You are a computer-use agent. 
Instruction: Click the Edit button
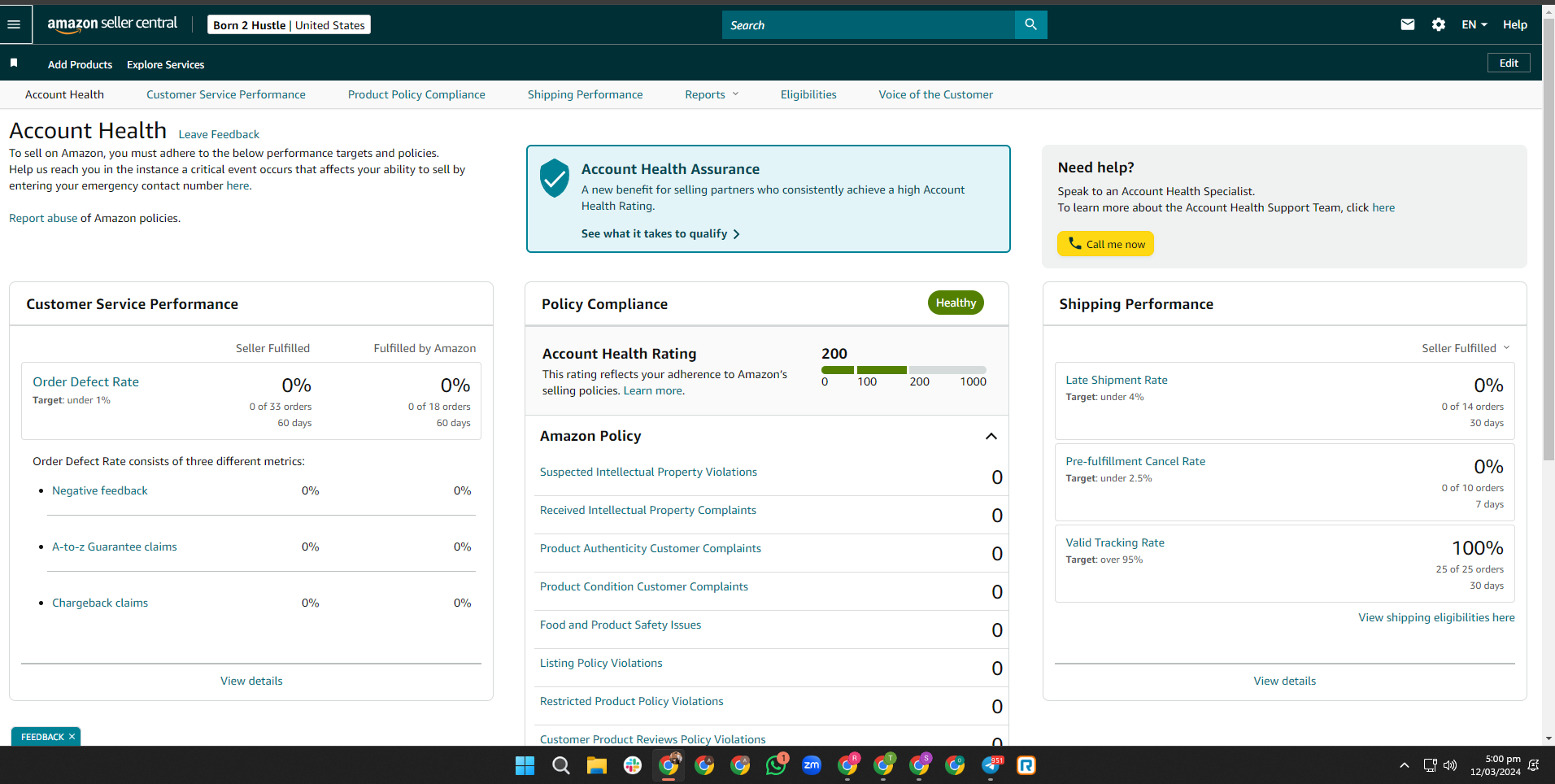(x=1509, y=63)
